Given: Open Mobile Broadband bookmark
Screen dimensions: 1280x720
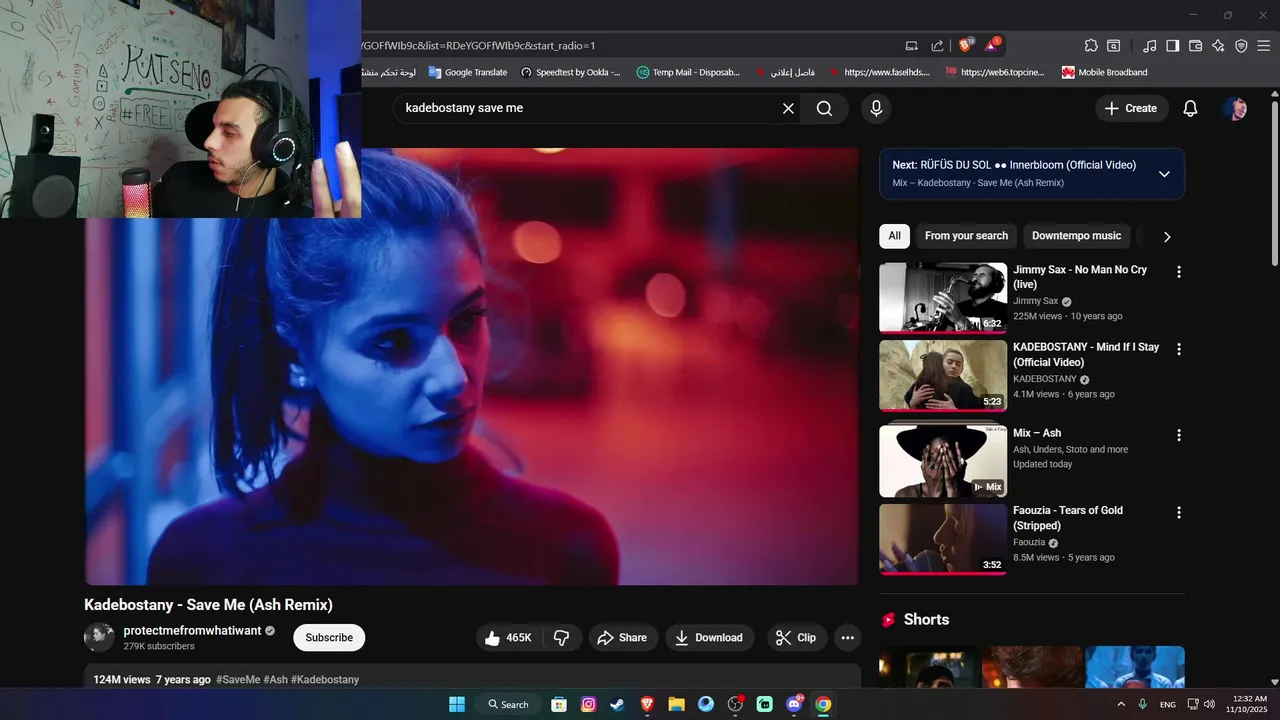Looking at the screenshot, I should pos(1105,72).
